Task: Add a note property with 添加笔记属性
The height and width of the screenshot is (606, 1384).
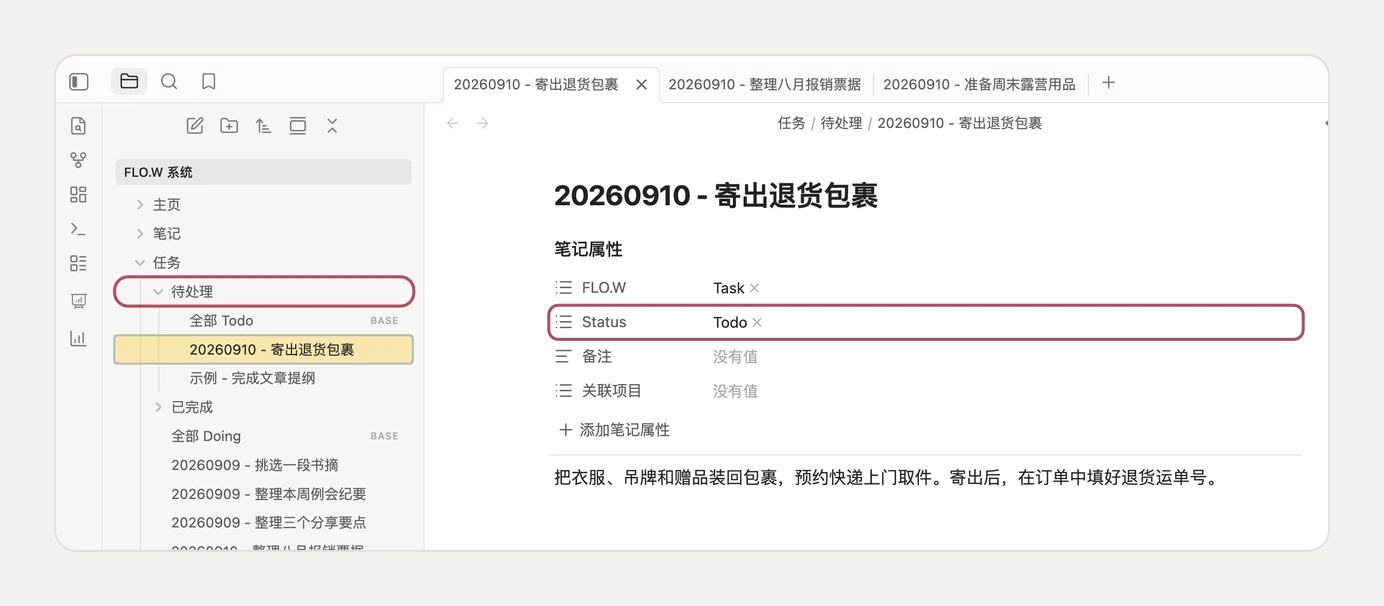Action: pos(614,430)
